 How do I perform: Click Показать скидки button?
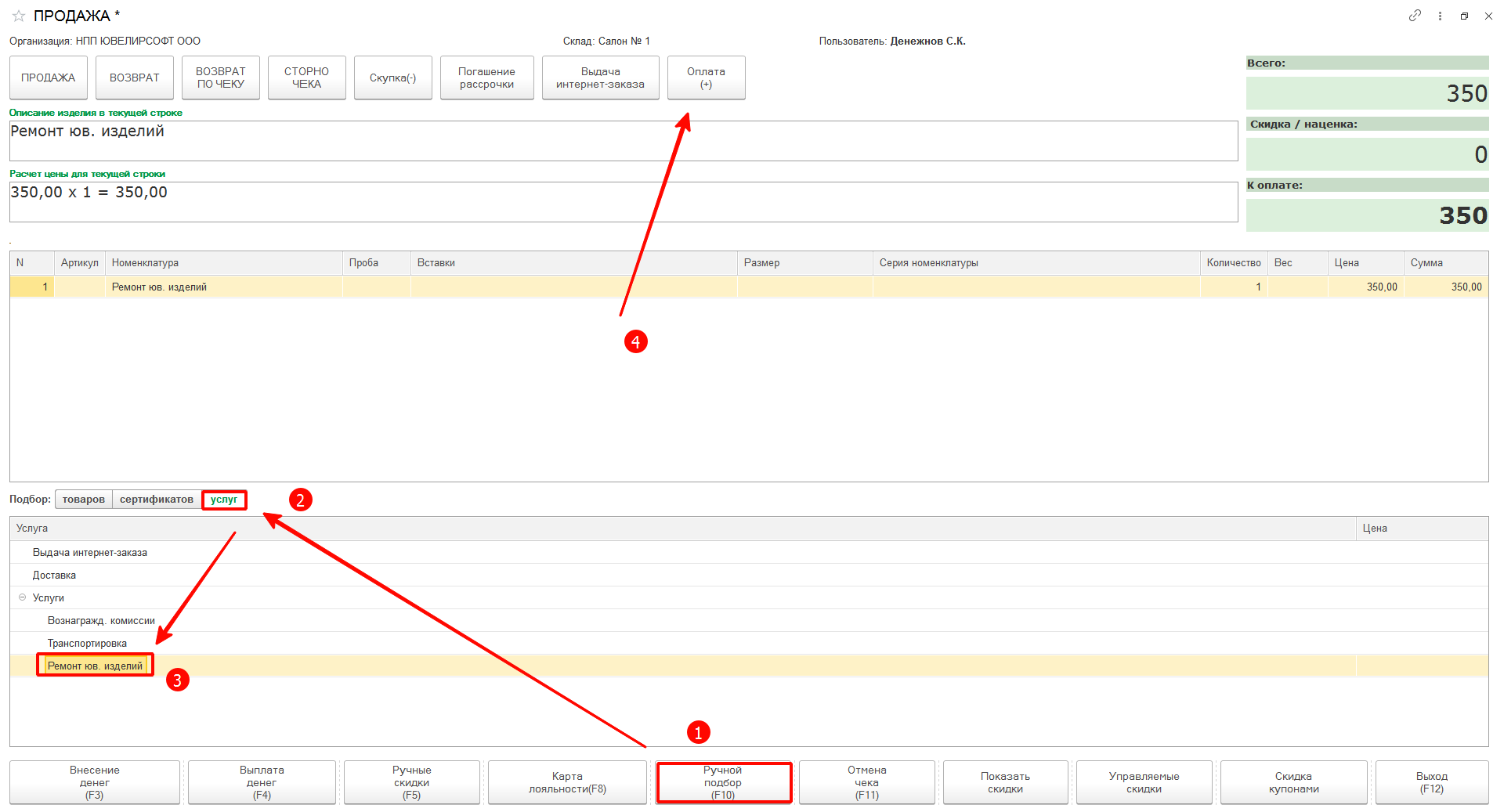click(x=1006, y=782)
